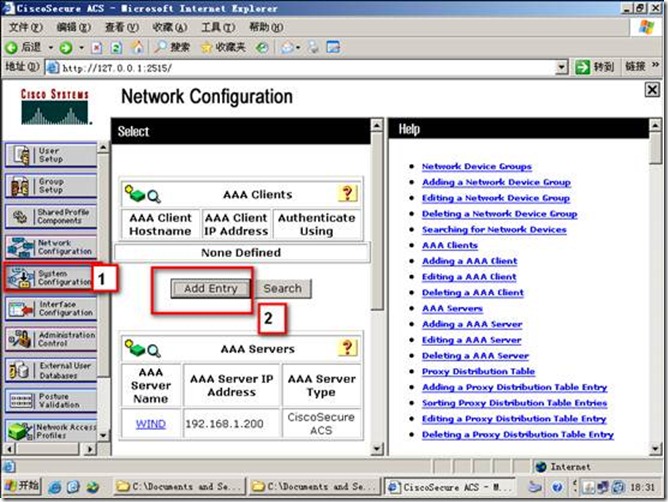Open Group Setup in the sidebar
The image size is (668, 502).
pos(51,185)
